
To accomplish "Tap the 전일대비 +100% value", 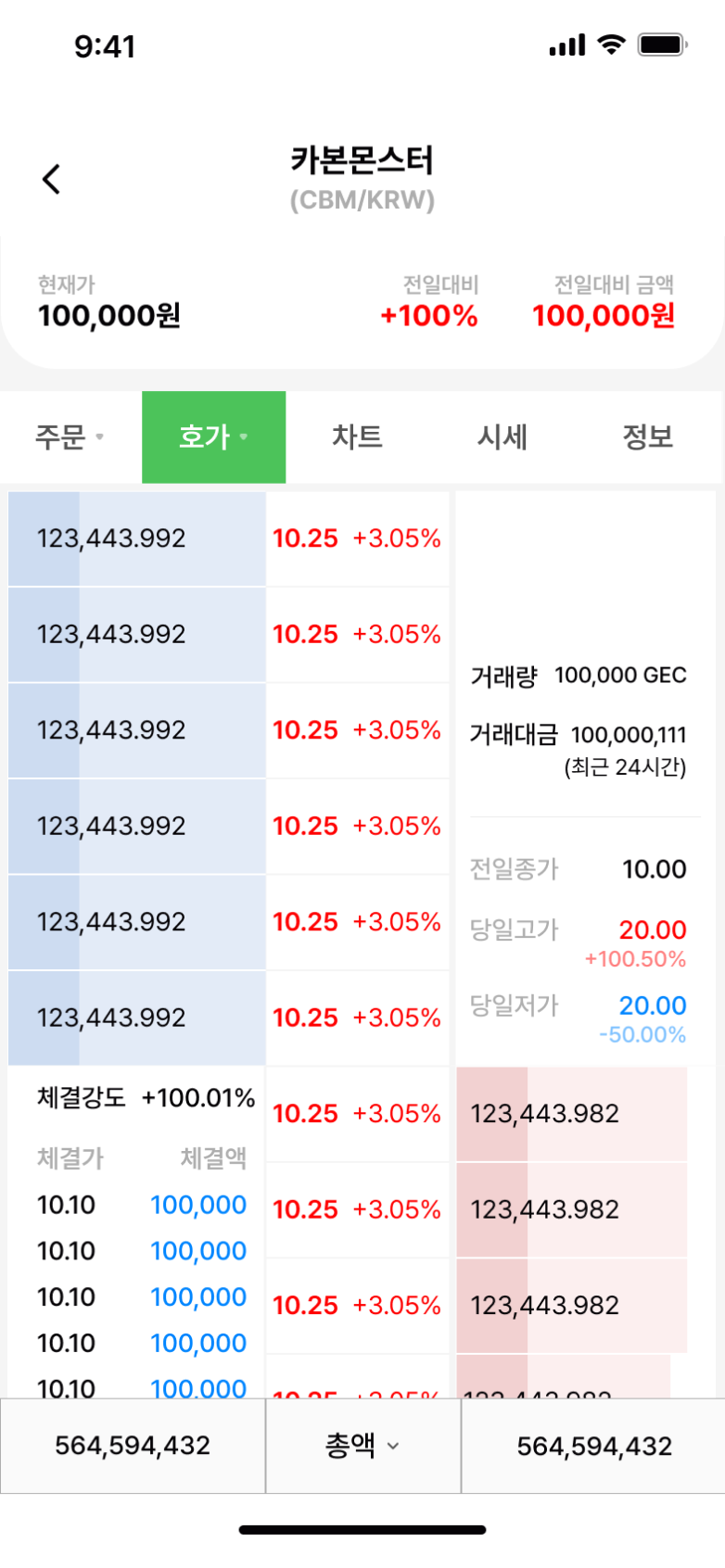I will [x=429, y=316].
